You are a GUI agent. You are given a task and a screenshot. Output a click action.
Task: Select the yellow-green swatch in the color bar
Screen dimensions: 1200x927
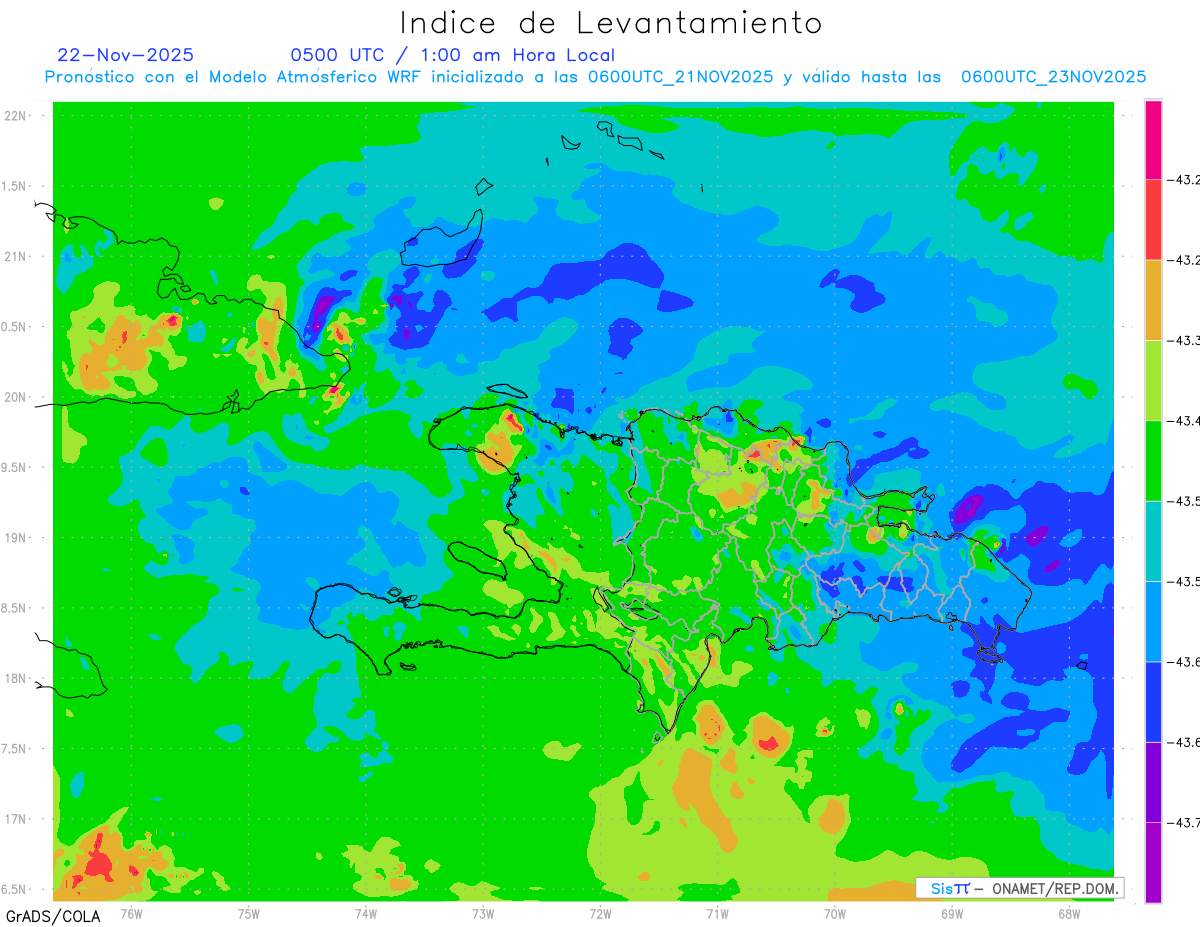click(1153, 380)
